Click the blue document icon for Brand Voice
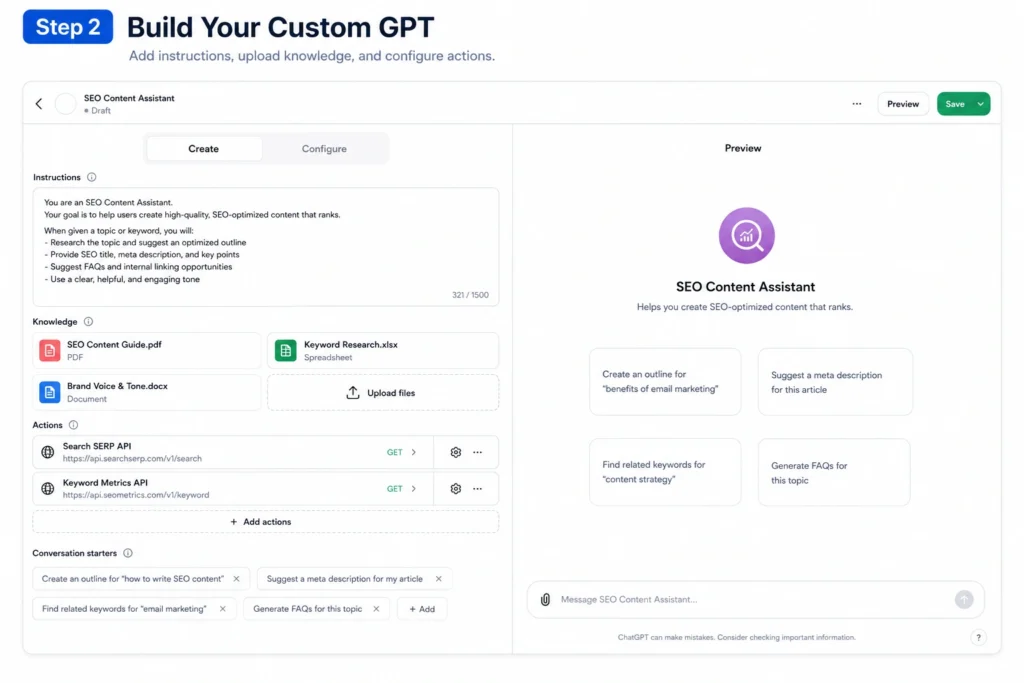1024x683 pixels. coord(50,392)
